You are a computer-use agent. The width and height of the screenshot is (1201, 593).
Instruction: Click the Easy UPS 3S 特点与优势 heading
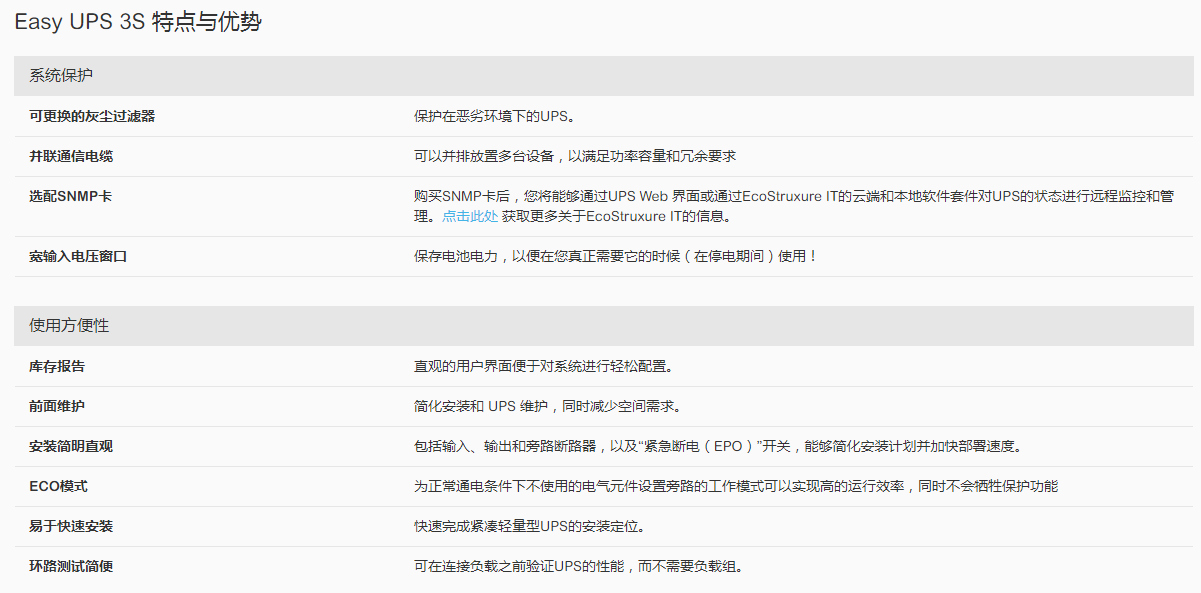(138, 23)
